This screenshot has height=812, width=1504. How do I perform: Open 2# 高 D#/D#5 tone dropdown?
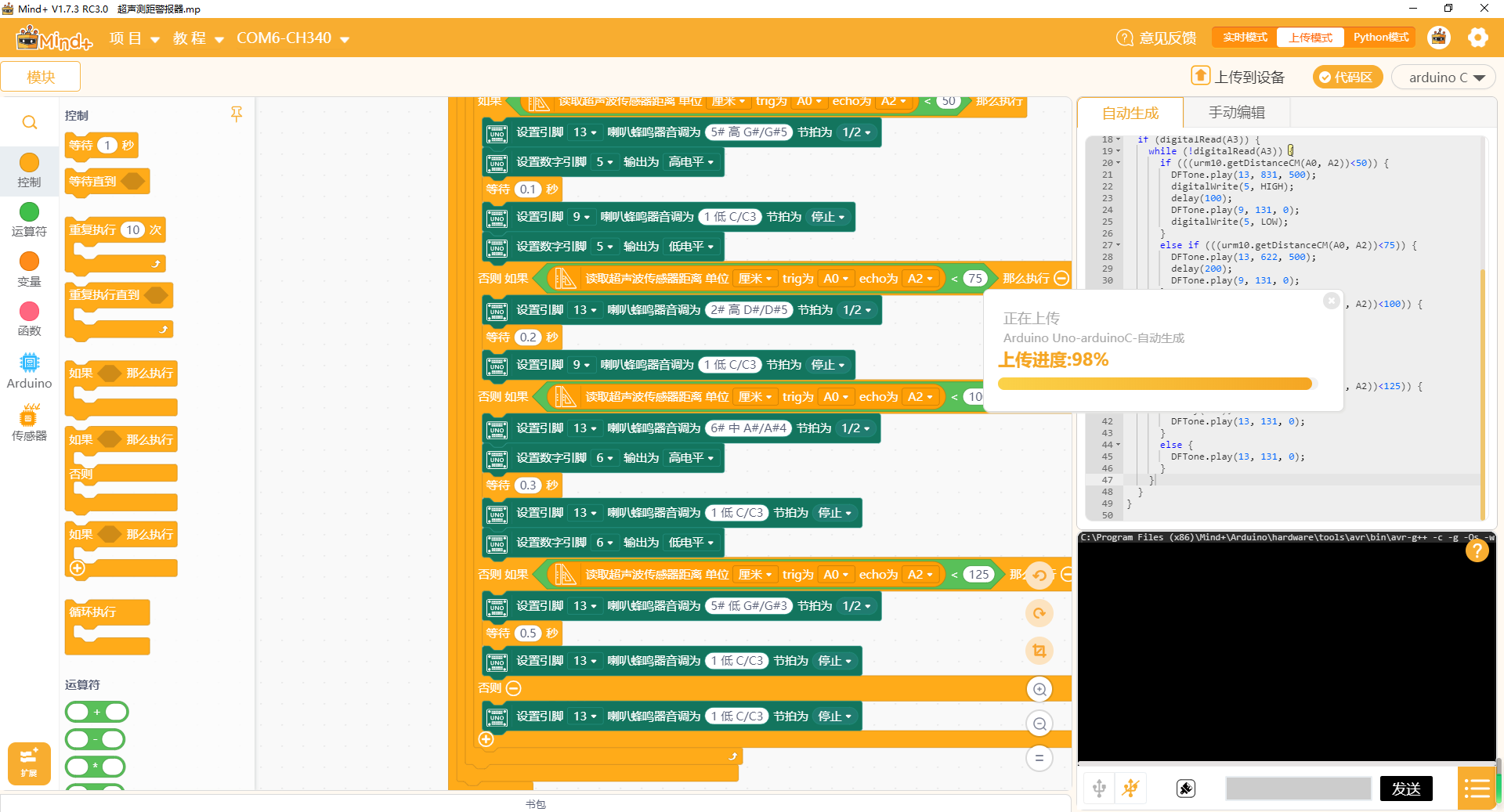coord(748,310)
